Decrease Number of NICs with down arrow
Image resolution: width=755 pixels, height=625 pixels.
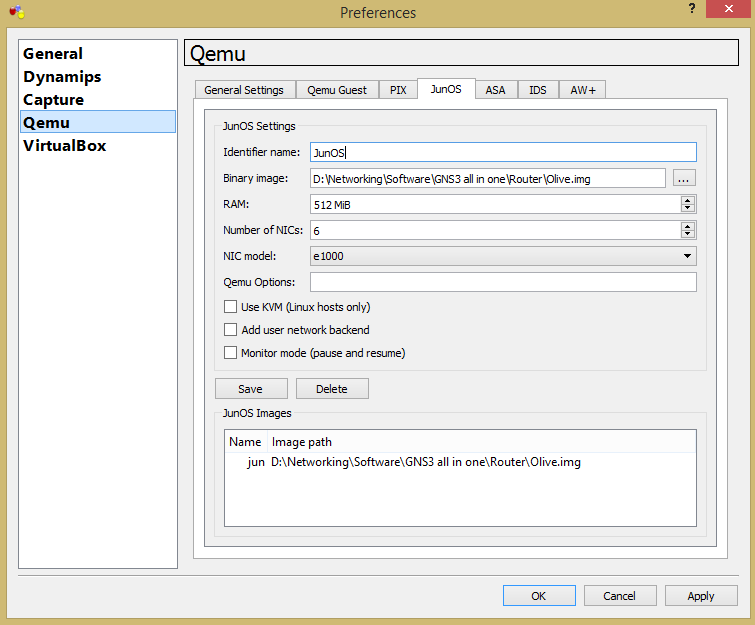point(688,234)
